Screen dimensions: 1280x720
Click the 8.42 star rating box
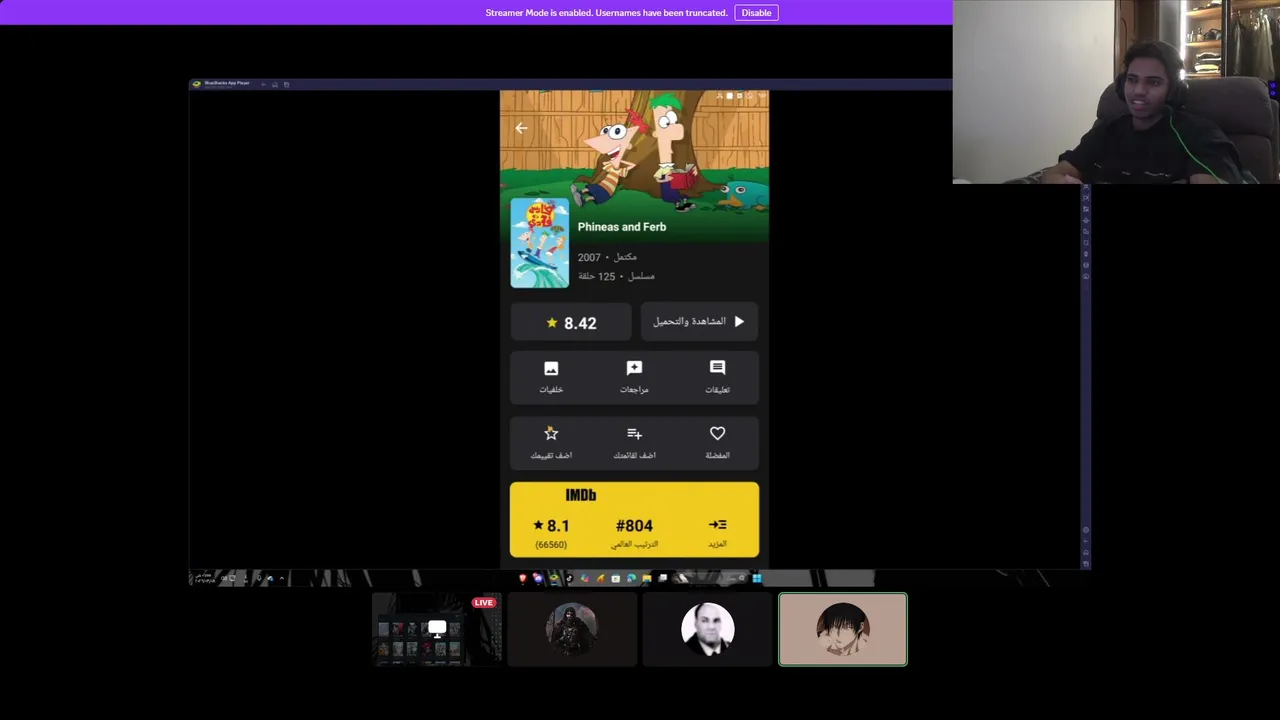[x=571, y=323]
